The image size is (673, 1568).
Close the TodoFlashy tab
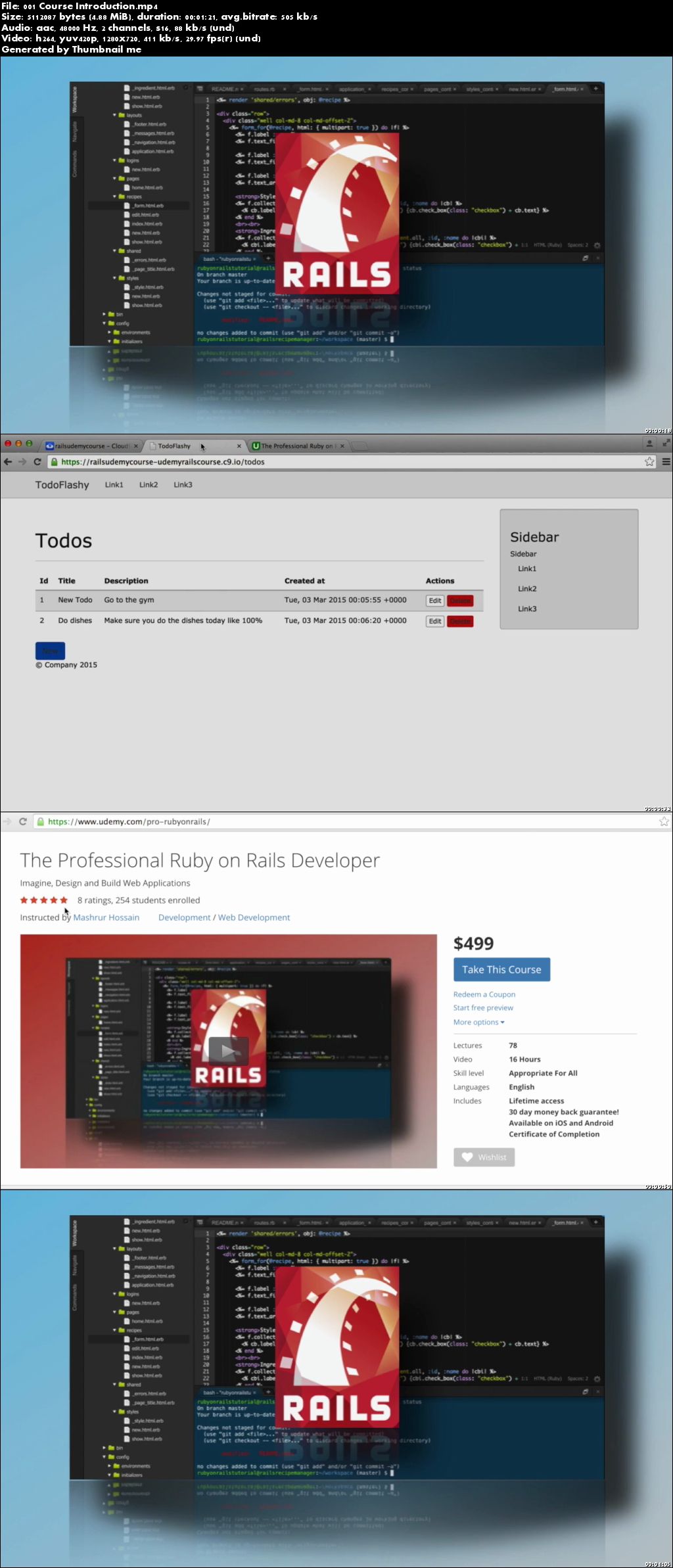[x=239, y=446]
